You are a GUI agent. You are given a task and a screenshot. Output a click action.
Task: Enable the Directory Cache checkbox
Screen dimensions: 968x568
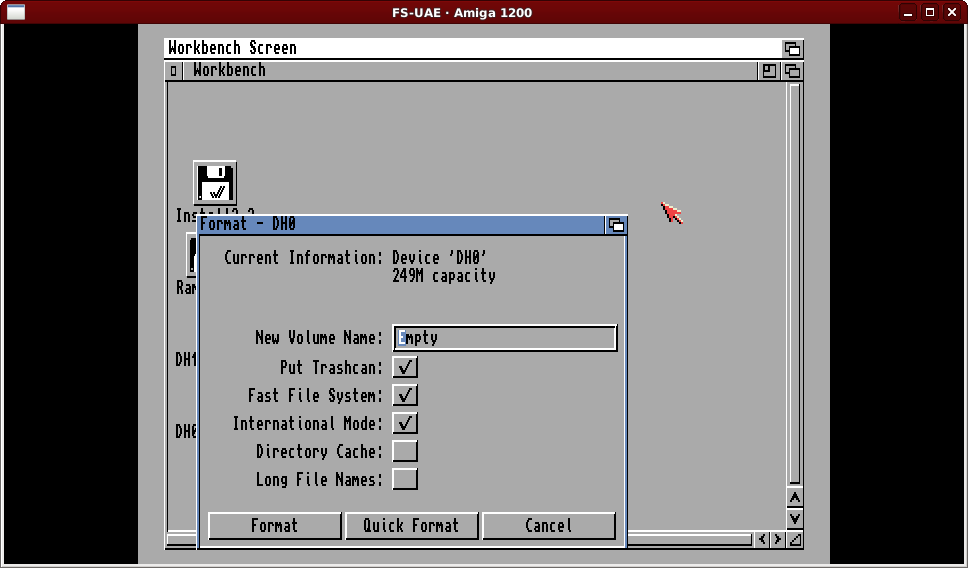tap(405, 451)
